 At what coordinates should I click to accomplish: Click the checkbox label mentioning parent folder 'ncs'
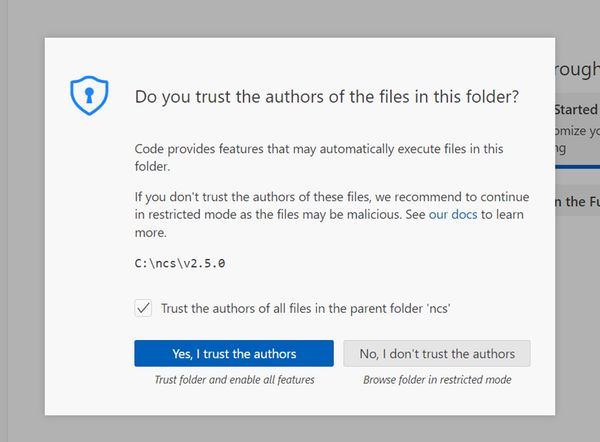305,308
